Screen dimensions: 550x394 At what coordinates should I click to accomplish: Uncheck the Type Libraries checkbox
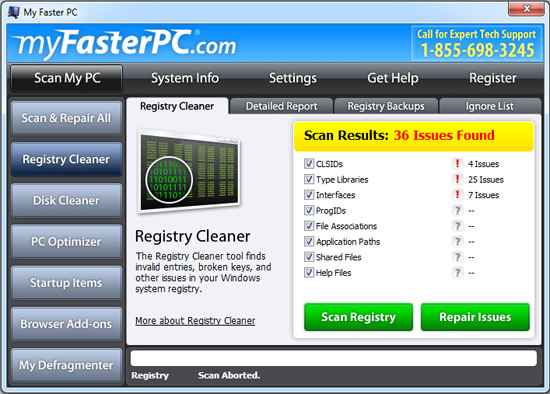click(309, 179)
